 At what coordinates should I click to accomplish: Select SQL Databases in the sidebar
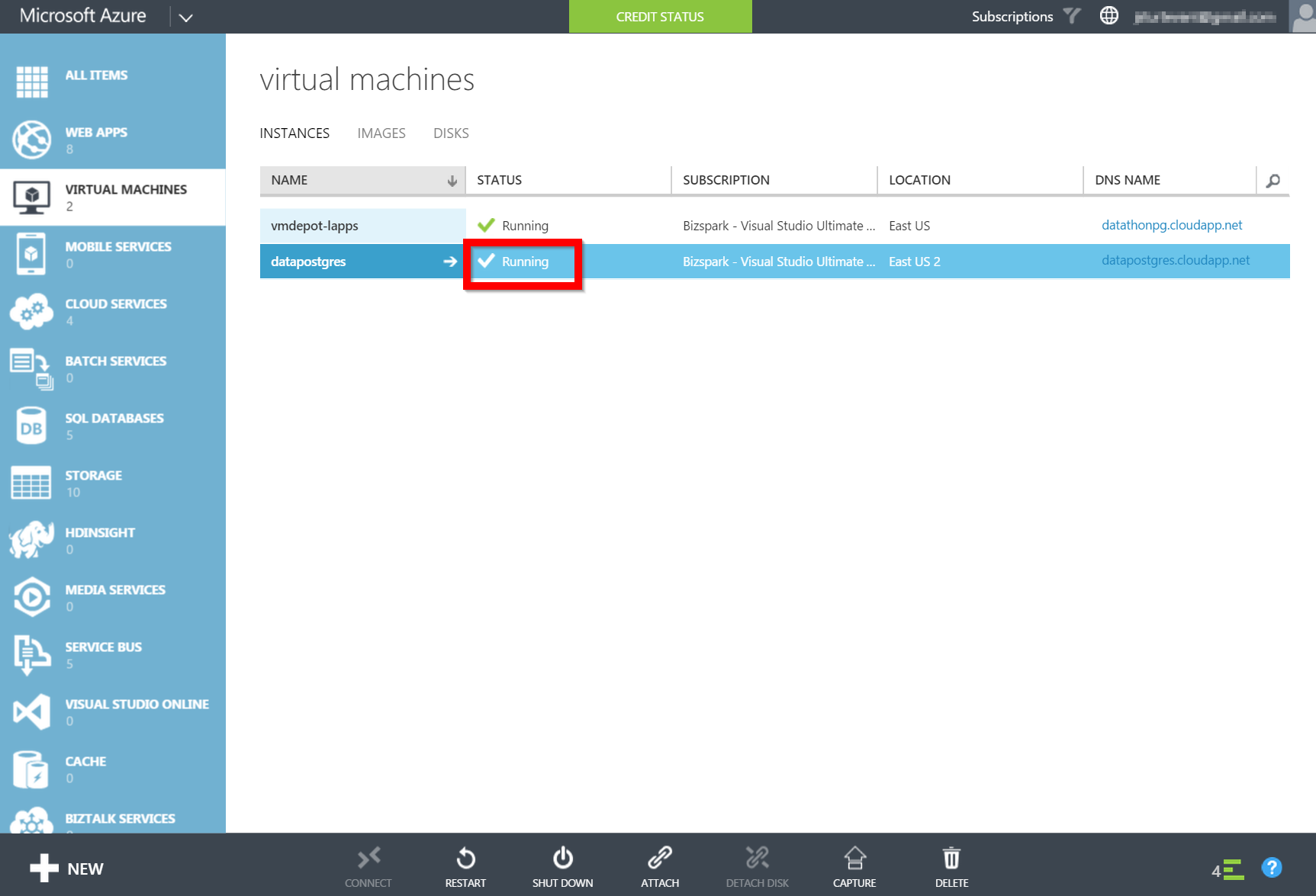point(113,426)
